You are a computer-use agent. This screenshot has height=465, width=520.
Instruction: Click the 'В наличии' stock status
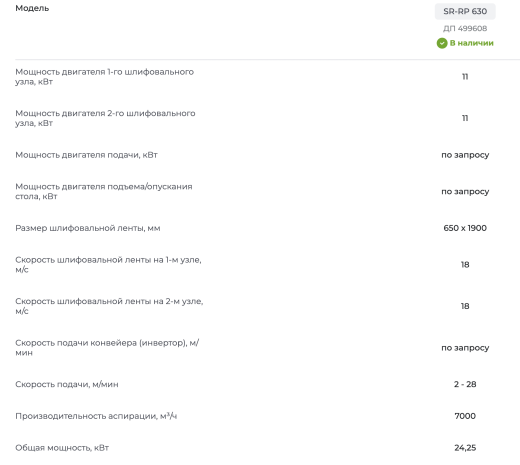471,43
